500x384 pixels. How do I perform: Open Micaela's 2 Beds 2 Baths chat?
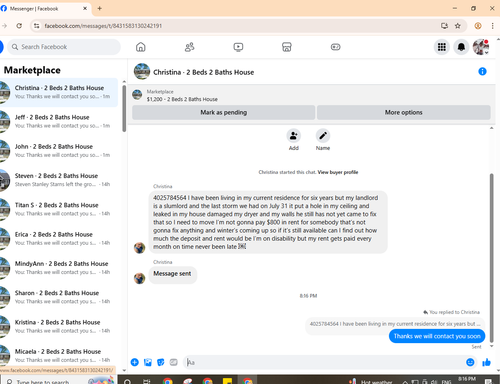[59, 355]
